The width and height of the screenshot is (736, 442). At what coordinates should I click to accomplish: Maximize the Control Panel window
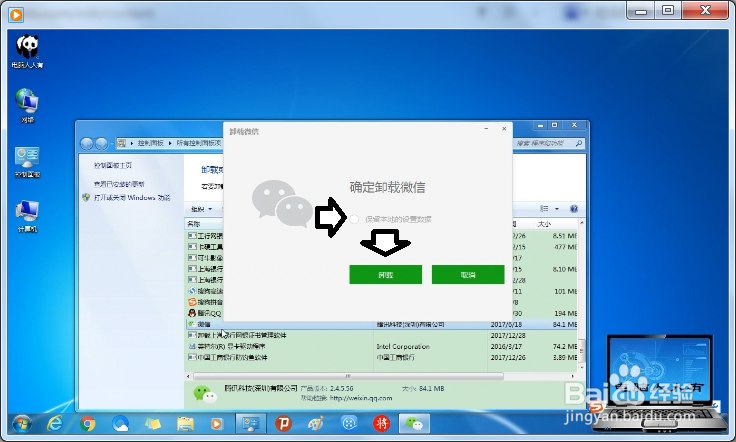554,125
